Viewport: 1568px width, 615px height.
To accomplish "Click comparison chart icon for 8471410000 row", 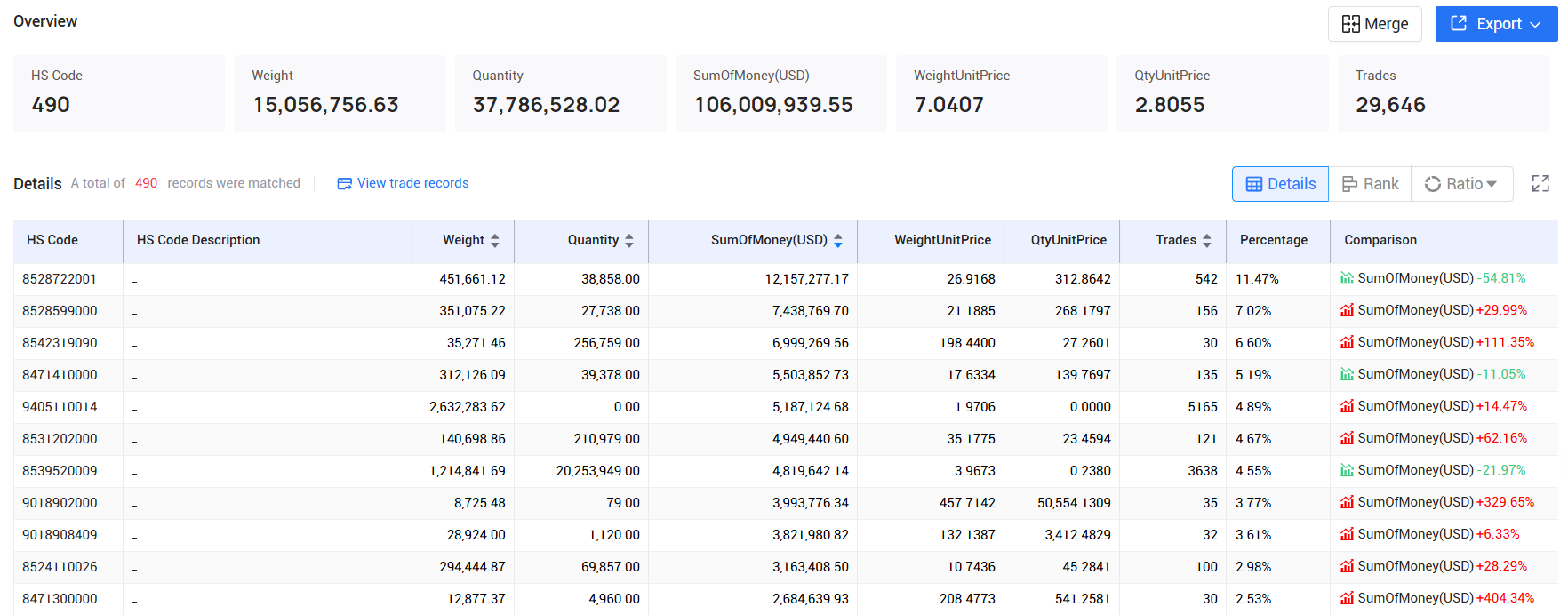I will pyautogui.click(x=1348, y=374).
